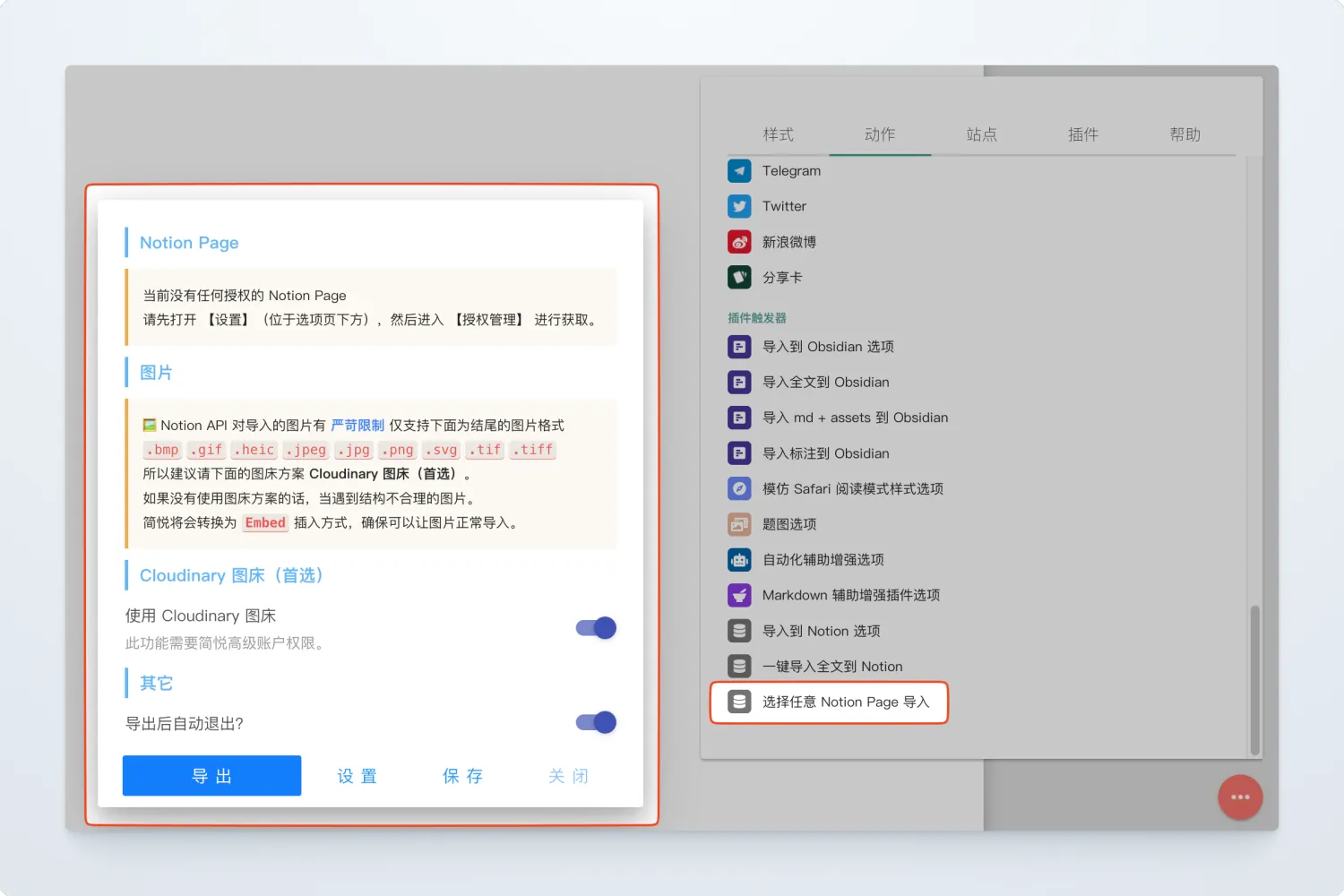1344x896 pixels.
Task: Select Markdown 辅助增强插件选项 text
Action: (851, 595)
